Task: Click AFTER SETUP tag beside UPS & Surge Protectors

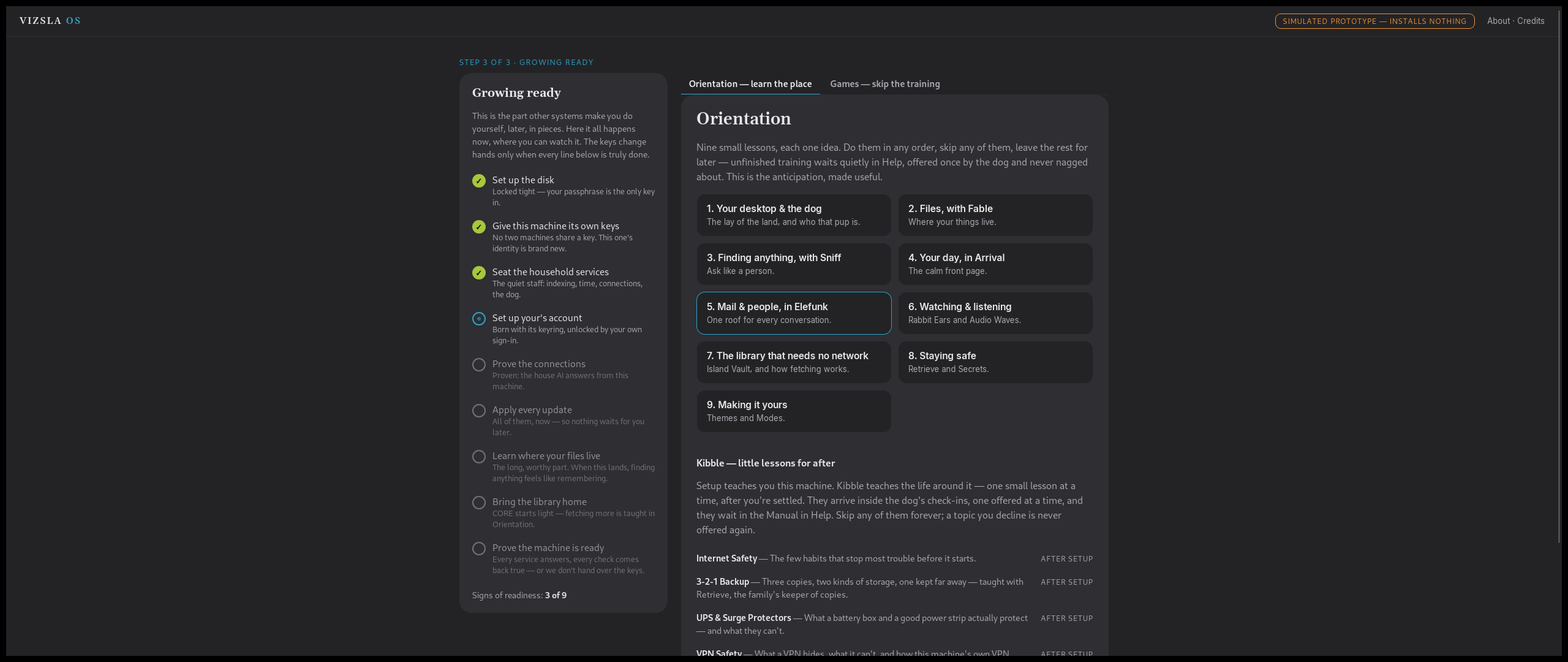Action: [x=1066, y=618]
